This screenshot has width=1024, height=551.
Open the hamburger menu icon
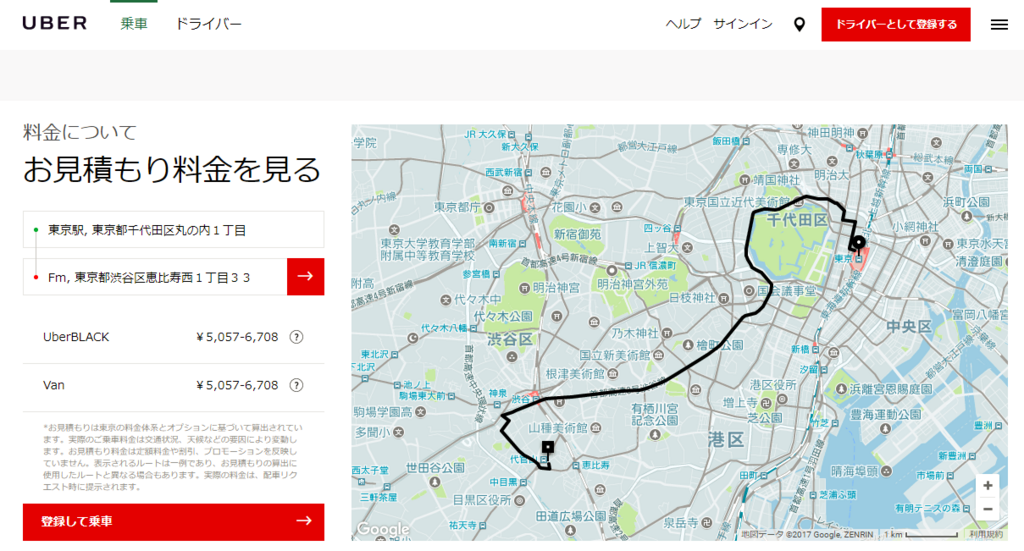pos(999,25)
